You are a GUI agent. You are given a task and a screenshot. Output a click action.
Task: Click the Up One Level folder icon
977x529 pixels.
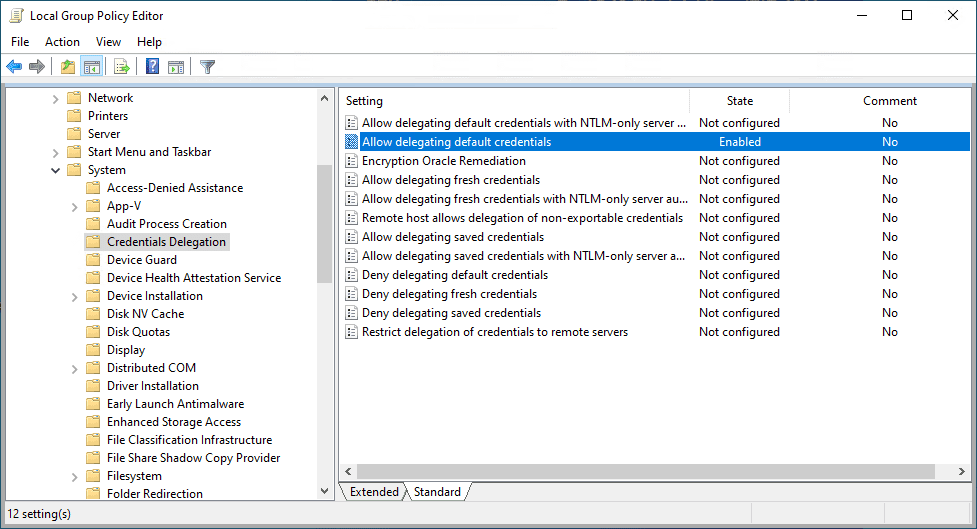pos(67,67)
